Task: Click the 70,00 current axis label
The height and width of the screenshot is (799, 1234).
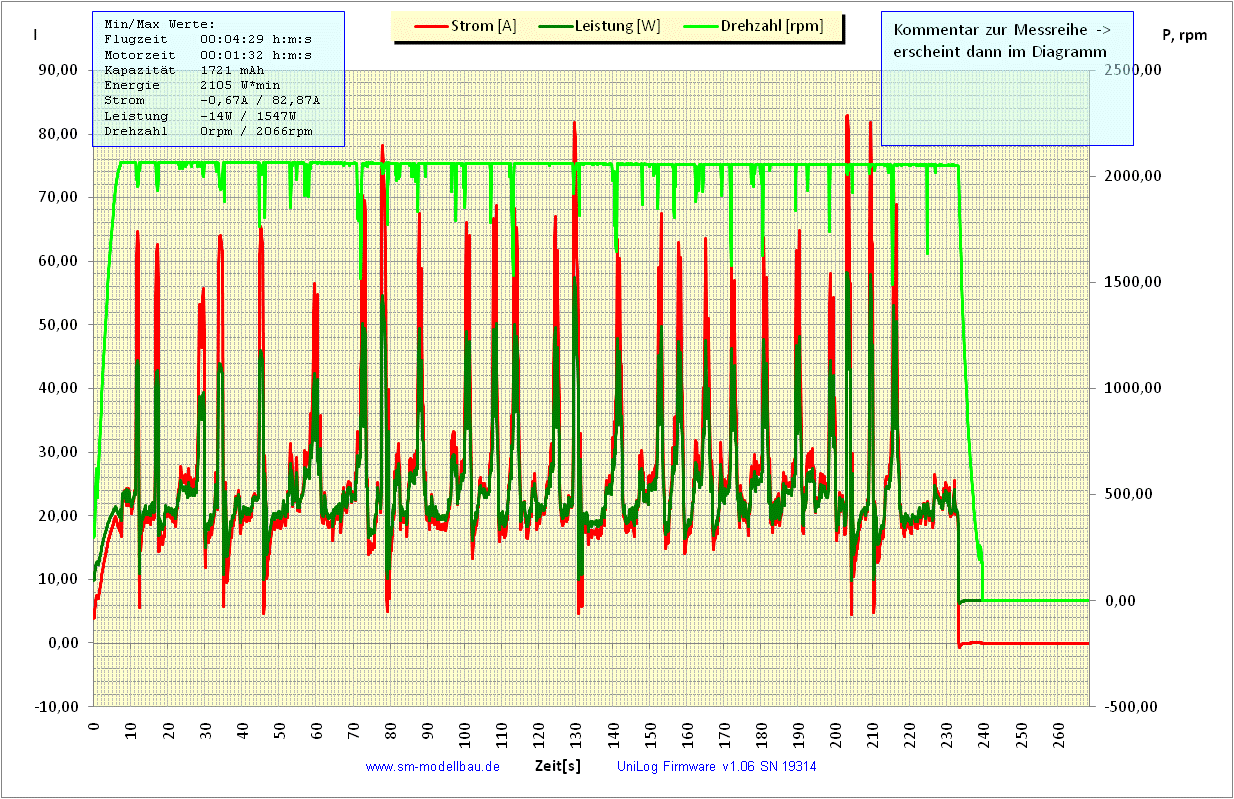Action: coord(56,197)
